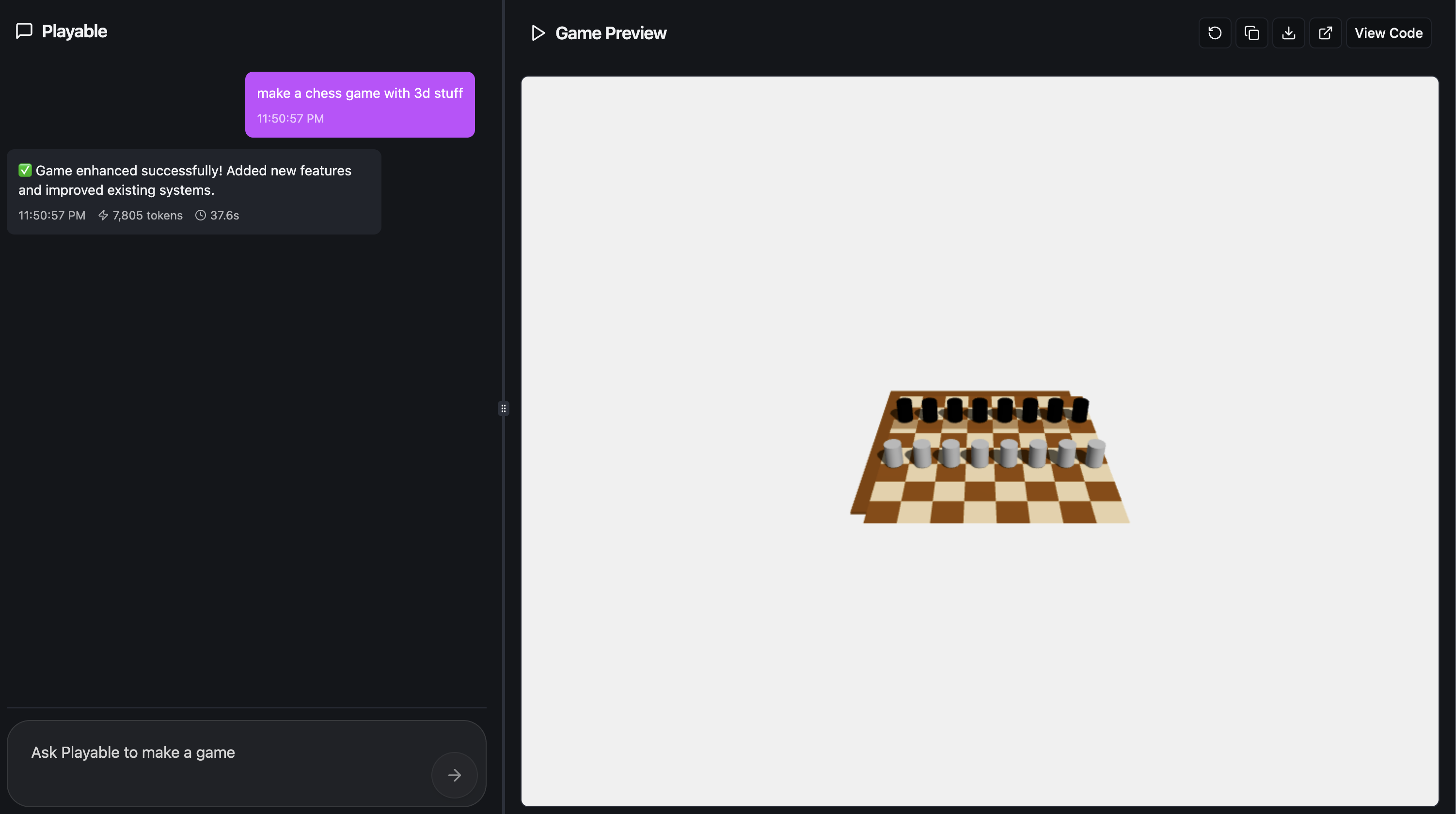Click the Game enhanced successfully response
This screenshot has width=1456, height=814.
[x=193, y=180]
